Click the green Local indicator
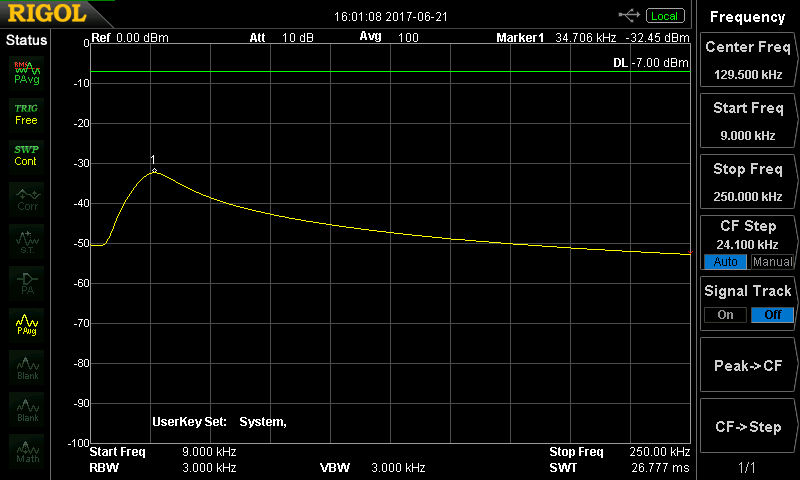Viewport: 800px width, 480px height. [x=665, y=16]
